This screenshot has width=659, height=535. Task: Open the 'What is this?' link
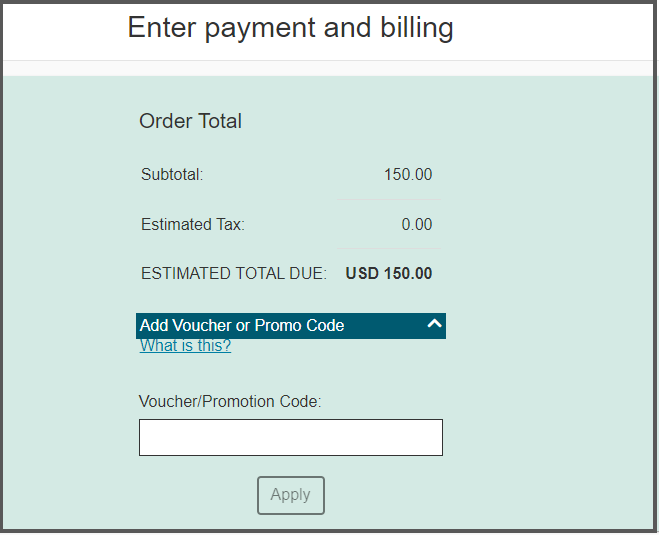point(185,346)
